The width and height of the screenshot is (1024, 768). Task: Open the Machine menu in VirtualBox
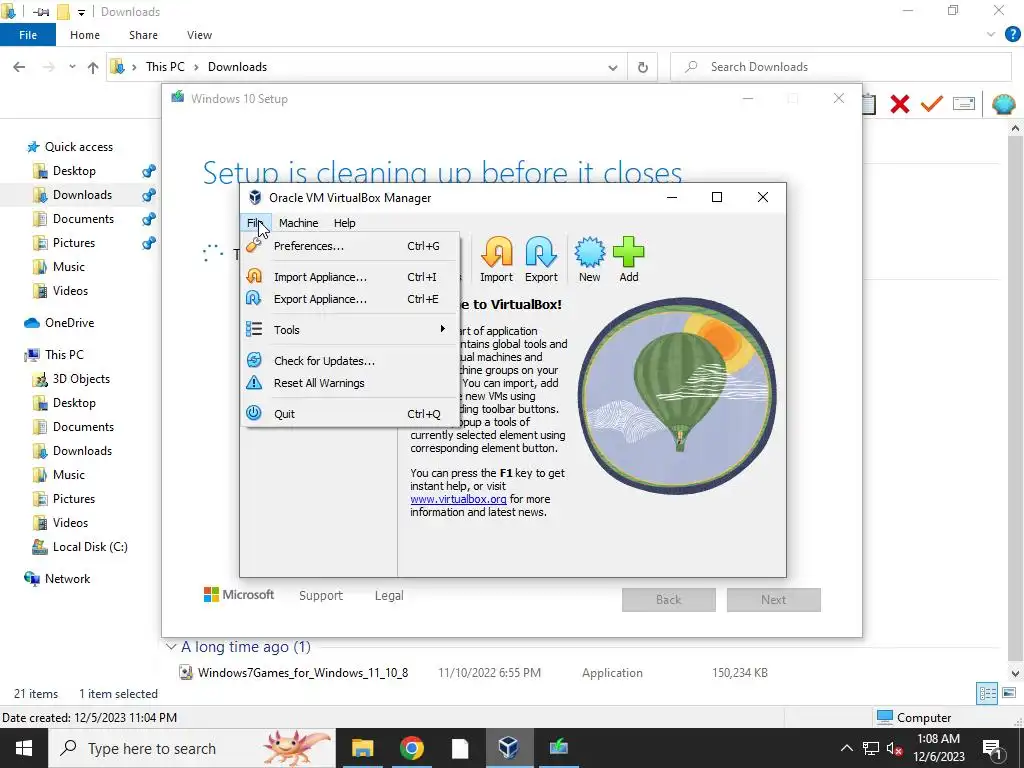coord(298,223)
